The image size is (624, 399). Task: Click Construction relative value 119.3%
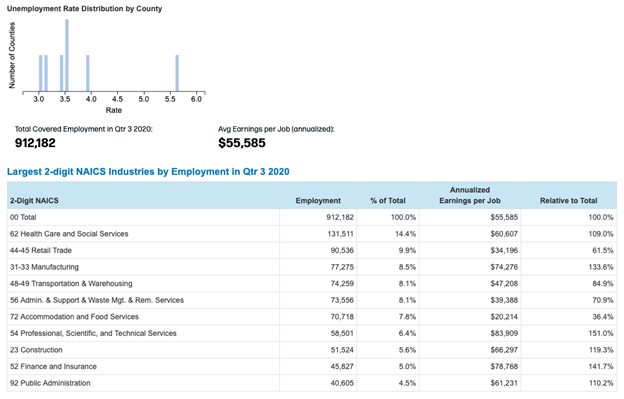pyautogui.click(x=601, y=350)
